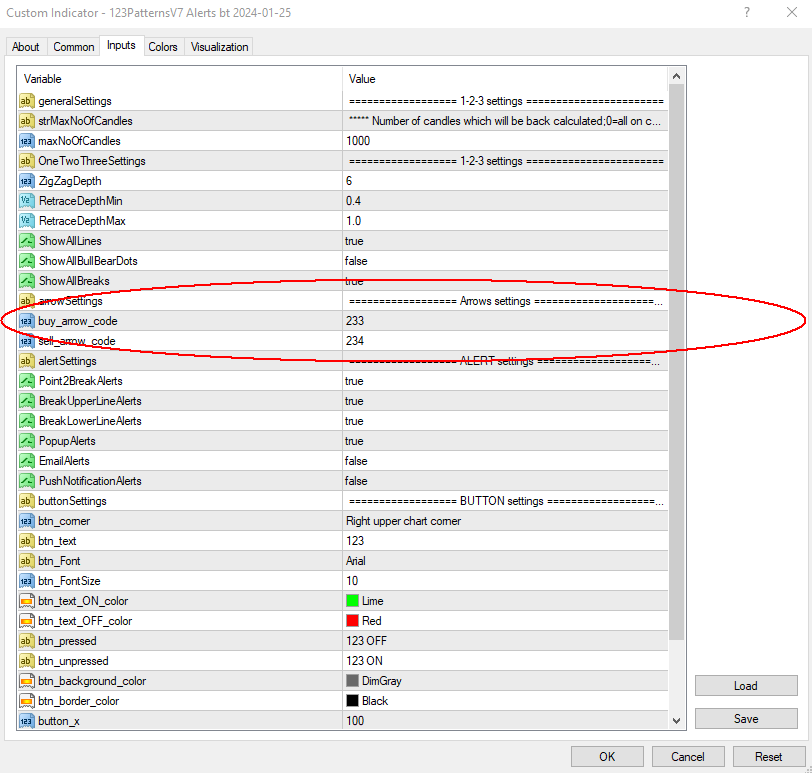Click the string icon beside btn_text
The width and height of the screenshot is (812, 773).
pyautogui.click(x=26, y=541)
